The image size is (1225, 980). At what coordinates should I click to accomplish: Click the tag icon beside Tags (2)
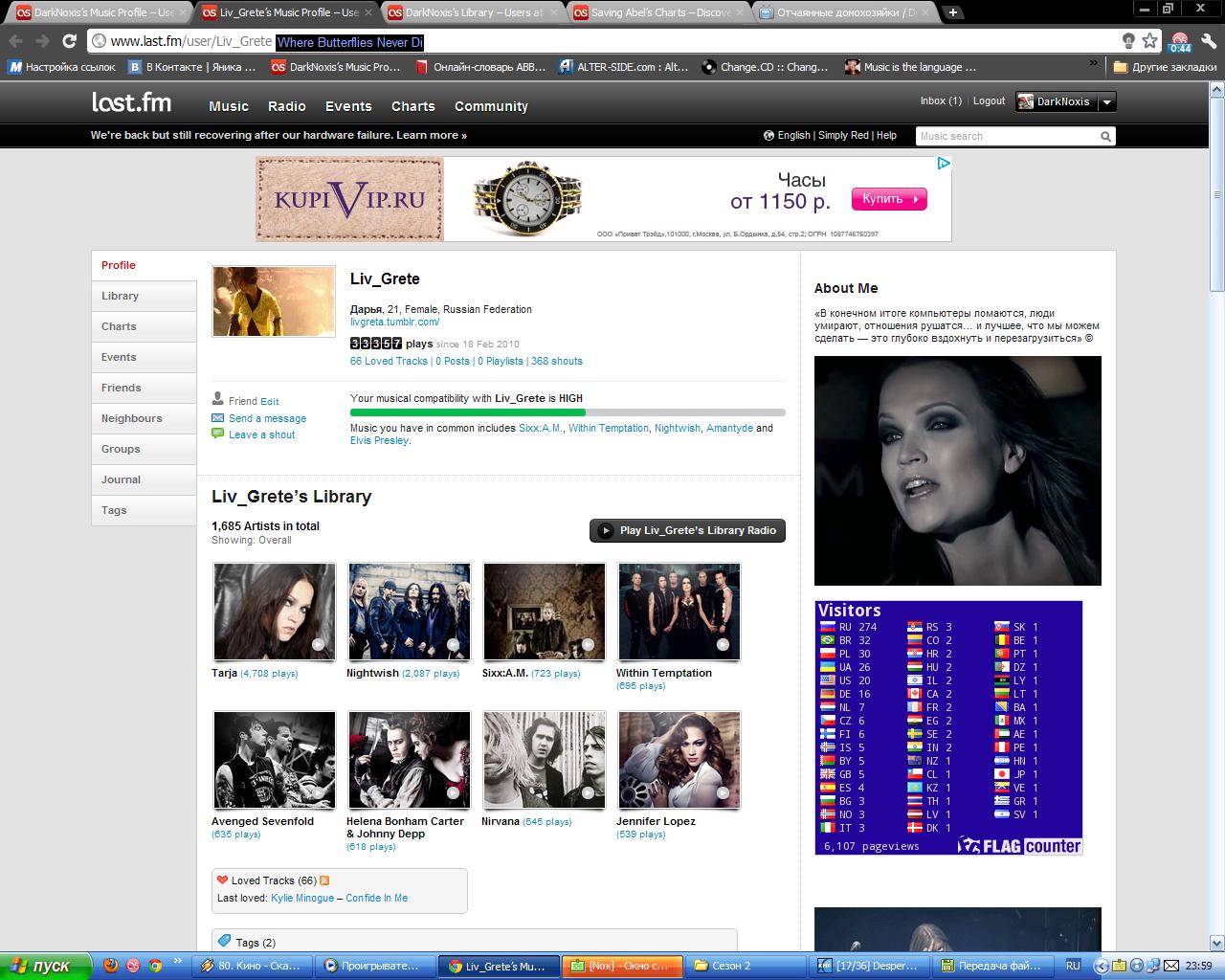click(x=224, y=941)
